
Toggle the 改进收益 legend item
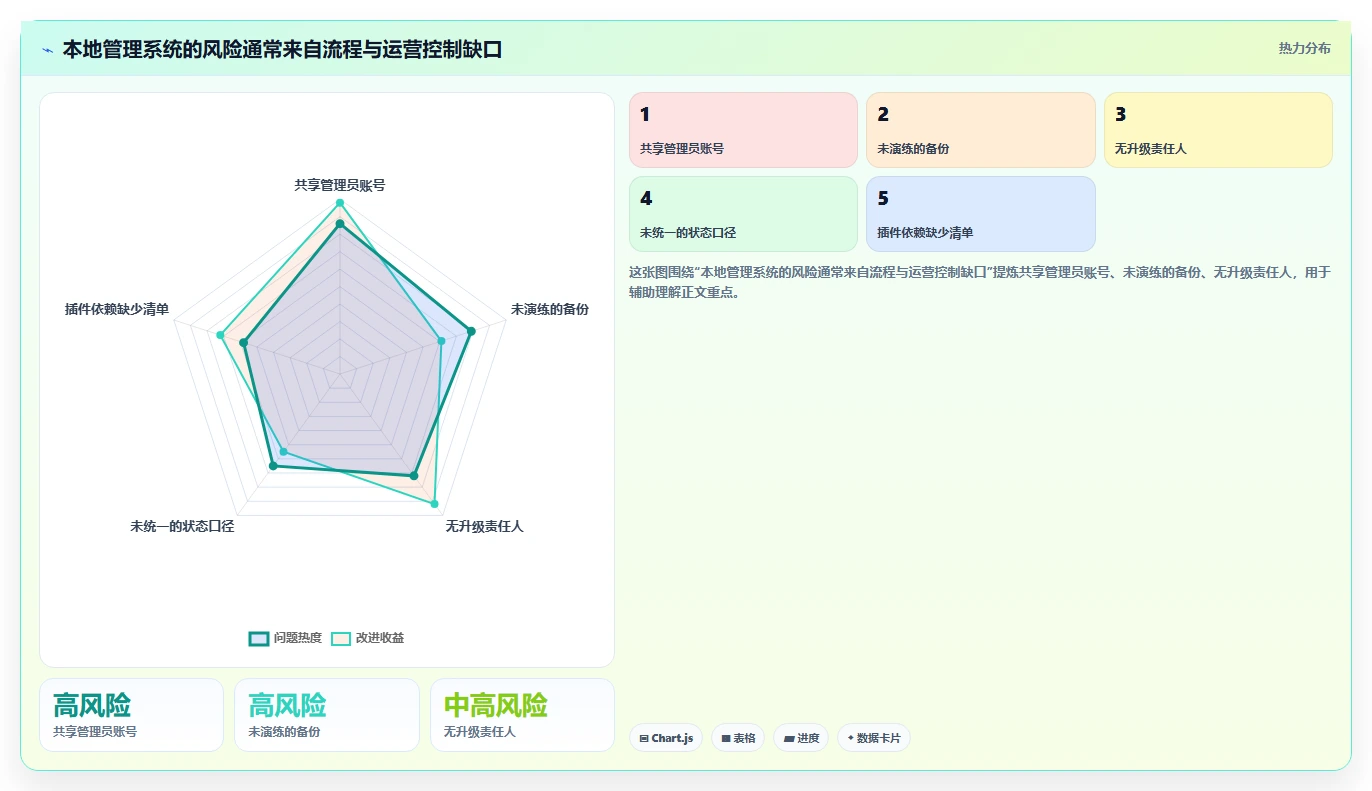pos(368,638)
